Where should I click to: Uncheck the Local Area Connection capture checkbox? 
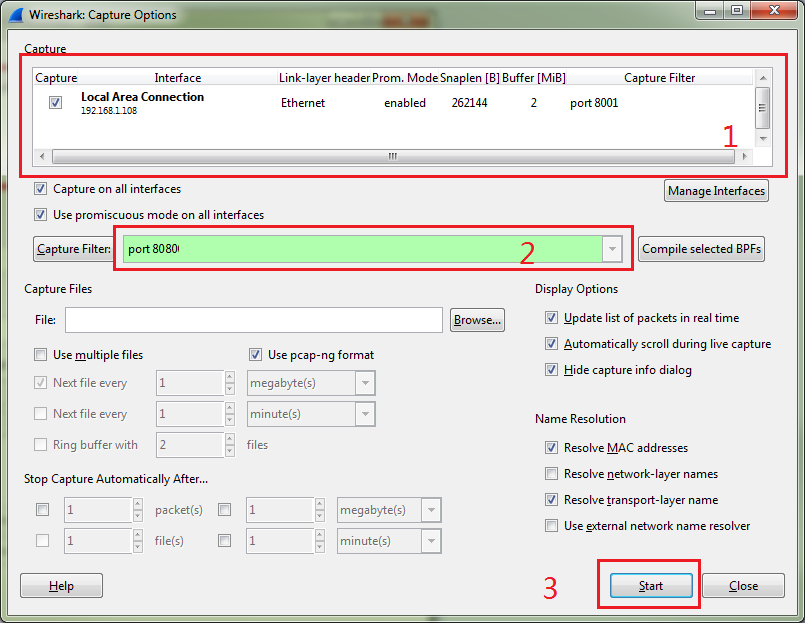pyautogui.click(x=55, y=102)
